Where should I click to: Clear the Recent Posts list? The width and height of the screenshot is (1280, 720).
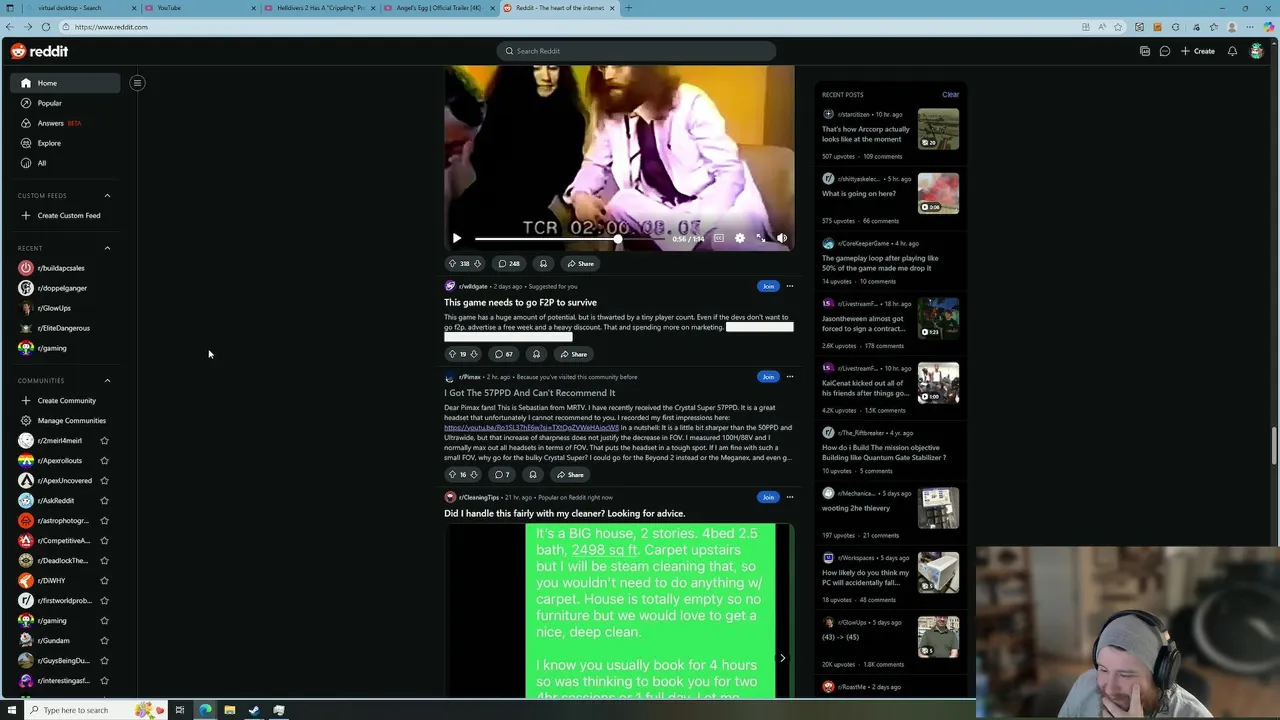[950, 95]
